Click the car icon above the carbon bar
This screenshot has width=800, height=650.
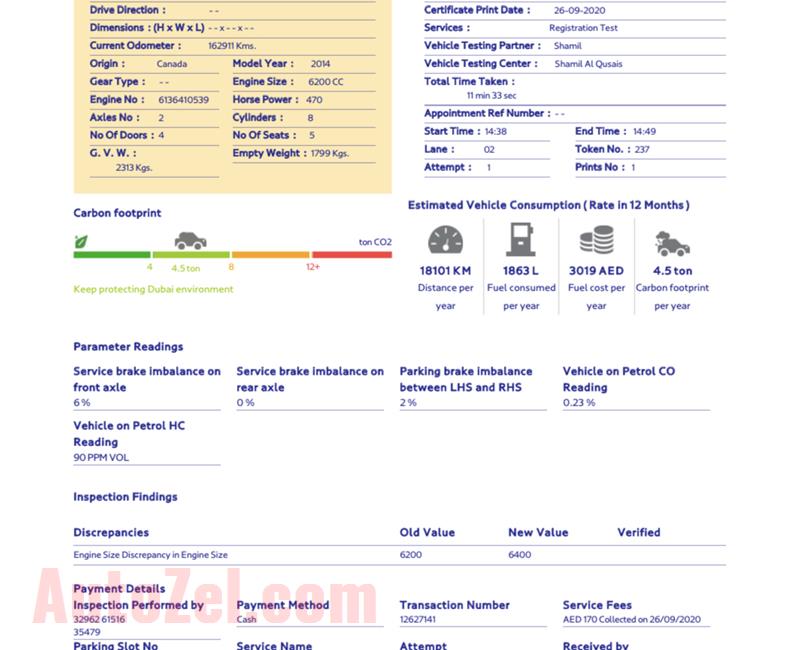(x=190, y=240)
